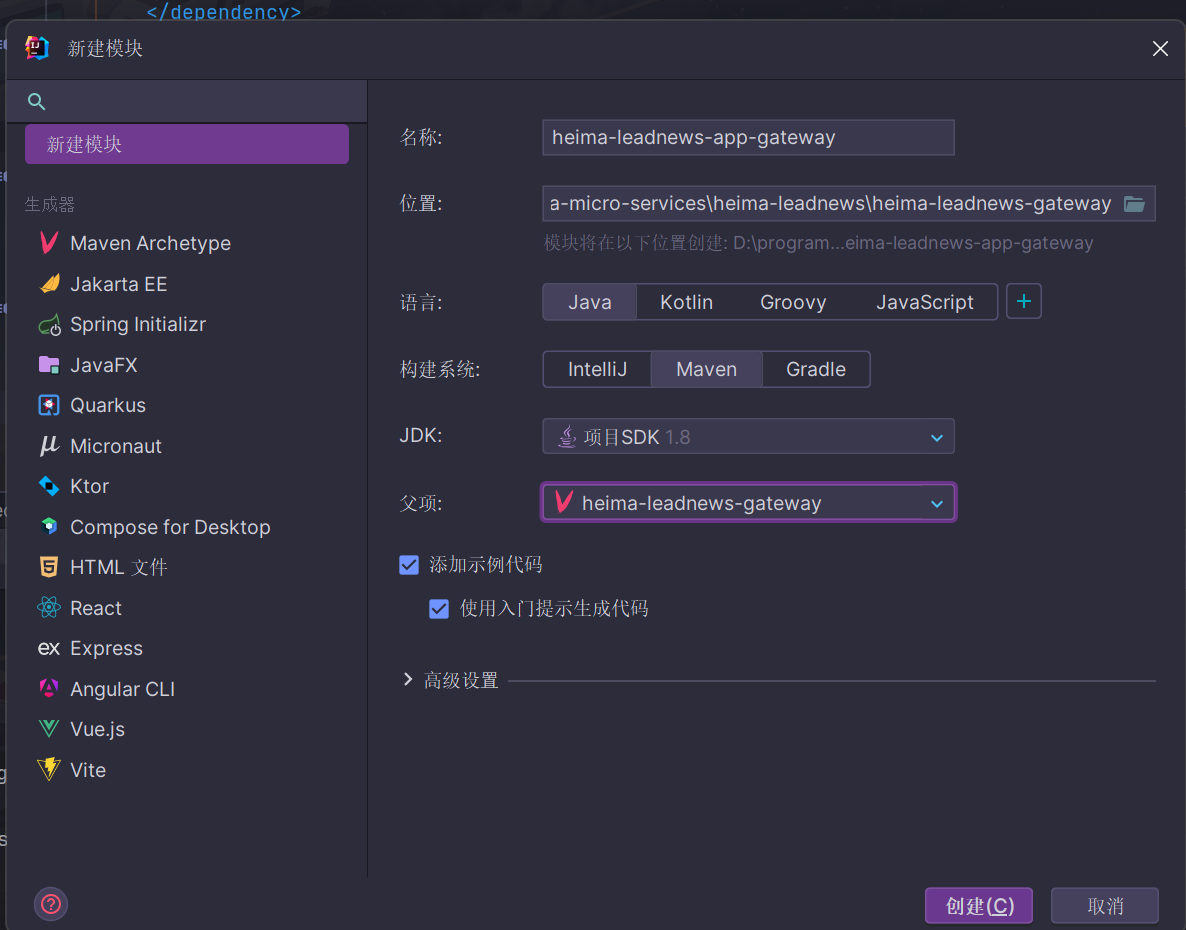Click into the 名称 text field

pos(748,138)
